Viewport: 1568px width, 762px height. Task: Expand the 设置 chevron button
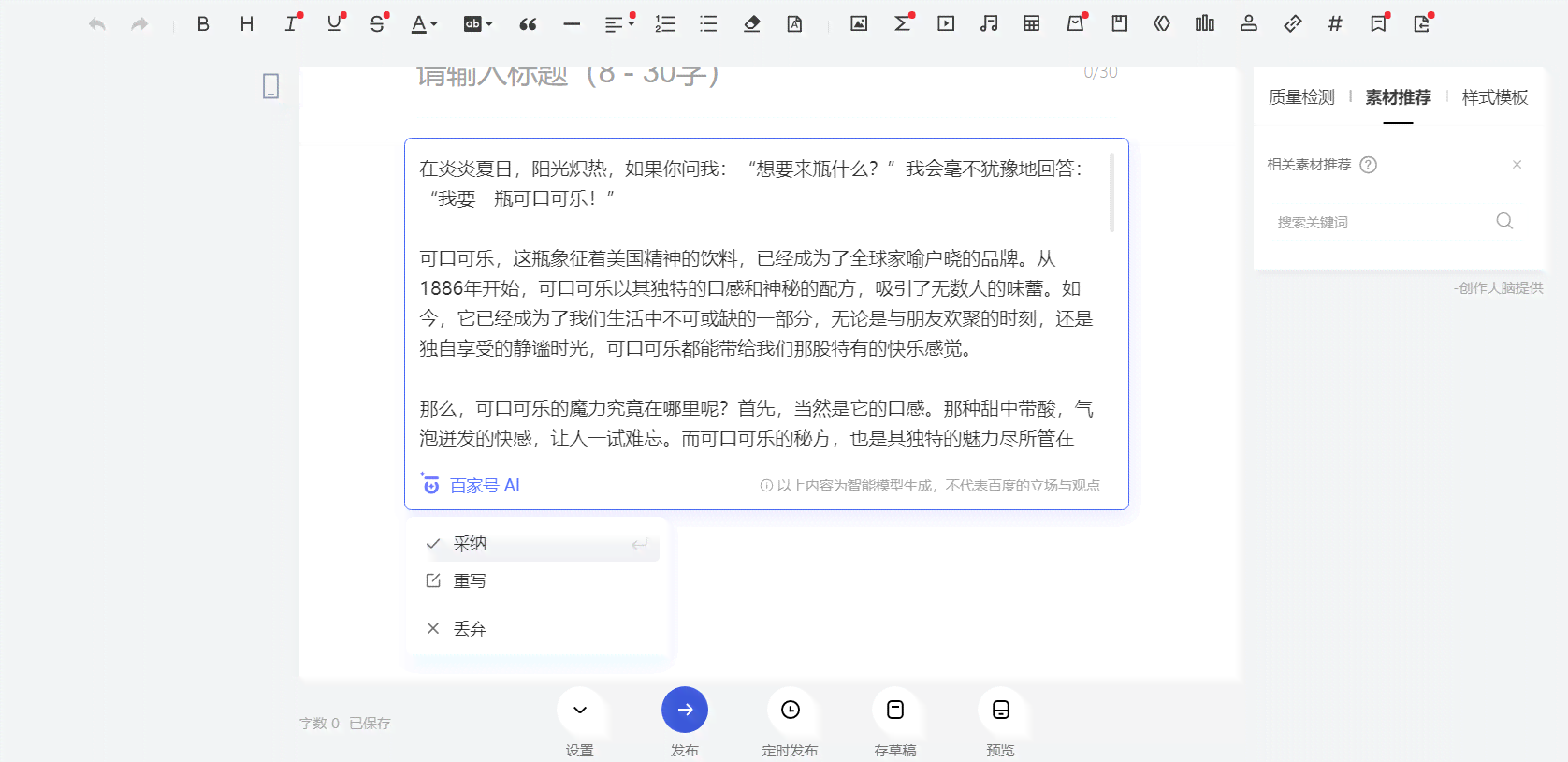click(580, 711)
